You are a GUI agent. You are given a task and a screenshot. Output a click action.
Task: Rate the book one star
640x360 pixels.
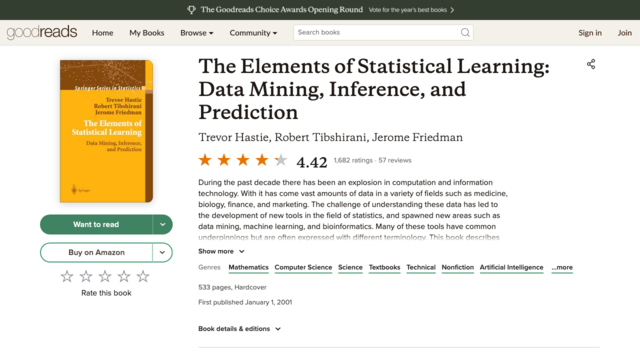point(67,276)
